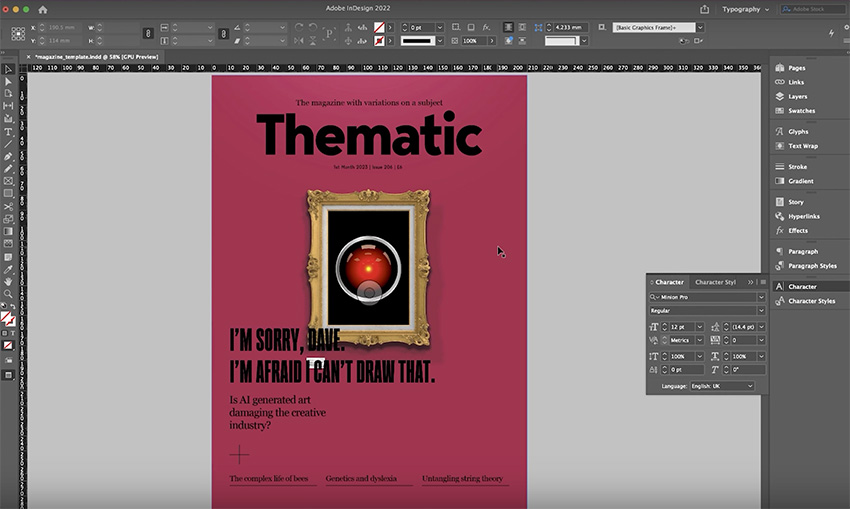Image resolution: width=850 pixels, height=509 pixels.
Task: Toggle the constrain width and height link
Action: (x=148, y=34)
